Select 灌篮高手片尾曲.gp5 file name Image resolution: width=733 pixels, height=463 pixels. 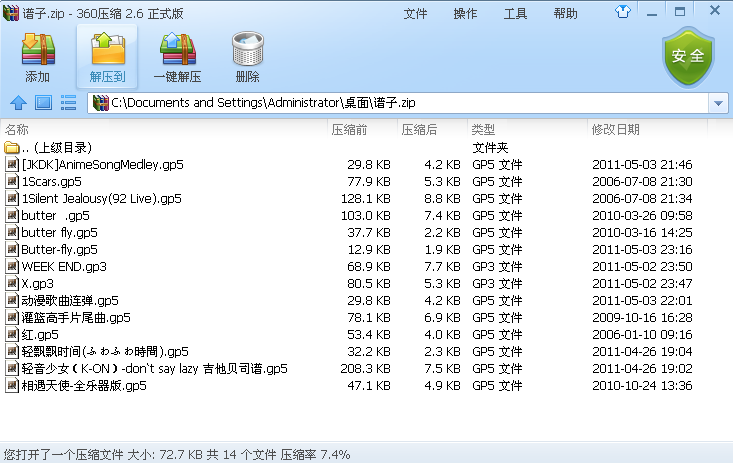76,318
